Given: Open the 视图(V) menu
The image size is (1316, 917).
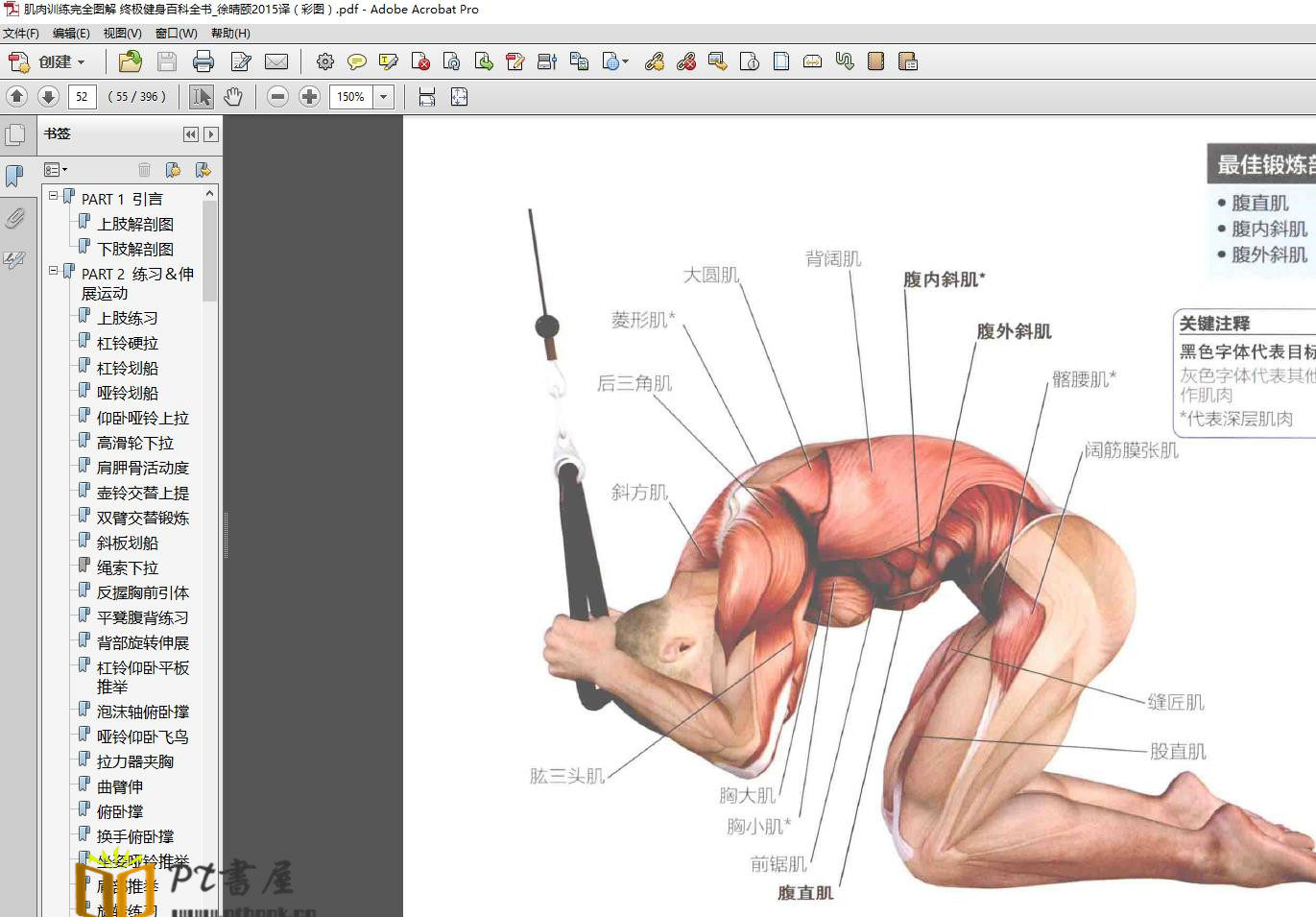Looking at the screenshot, I should click(x=122, y=34).
